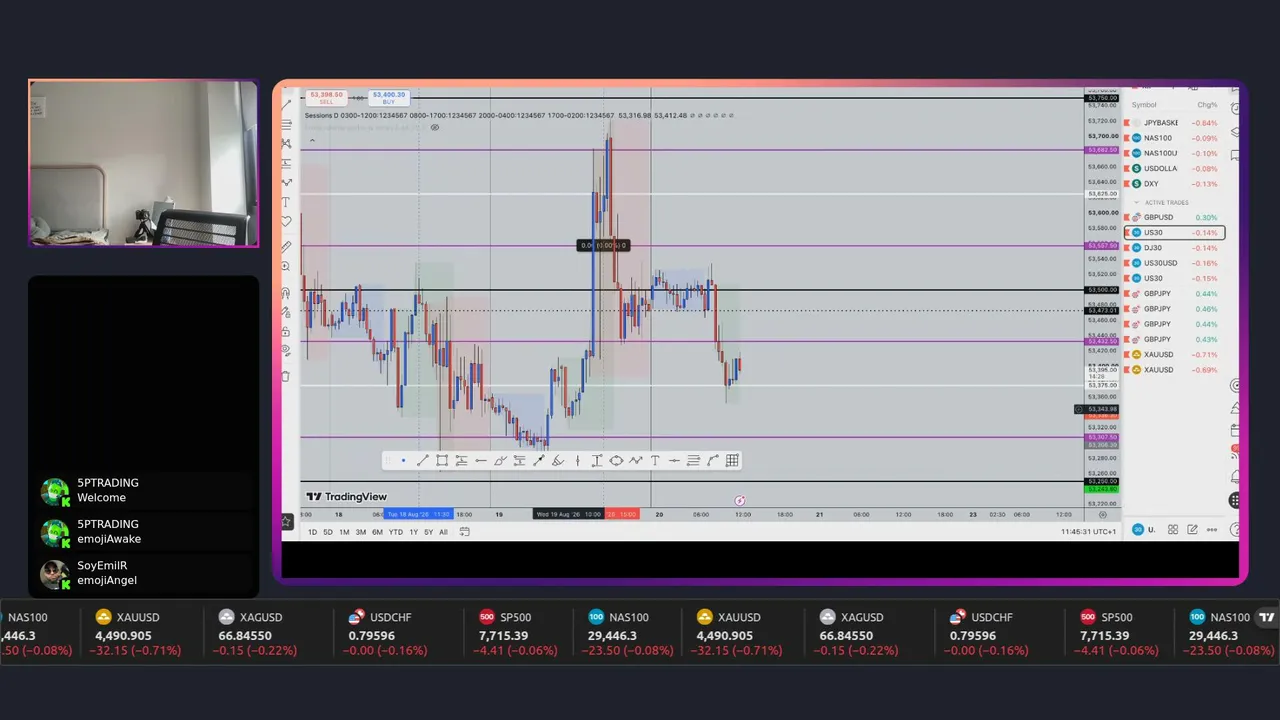Click the pink lightning flash icon on chart
The height and width of the screenshot is (720, 1280).
pyautogui.click(x=740, y=500)
